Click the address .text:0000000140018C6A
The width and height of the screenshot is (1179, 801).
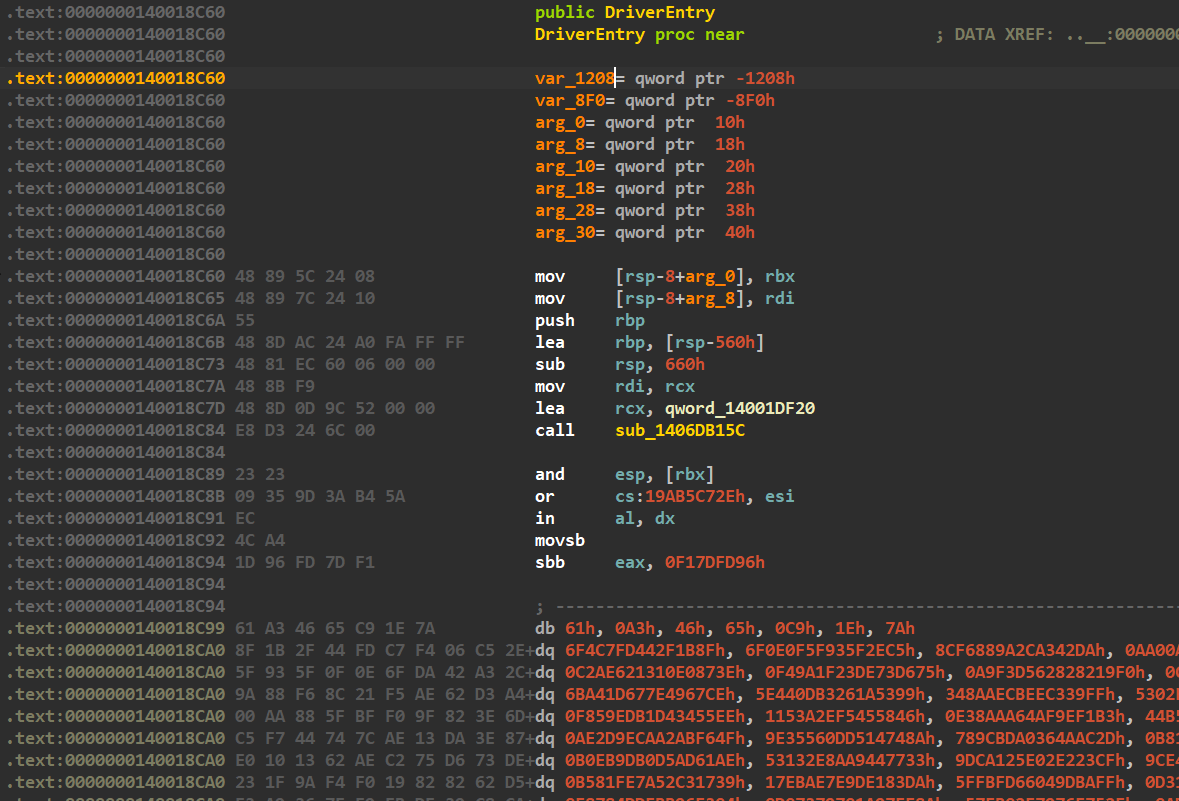[x=115, y=320]
